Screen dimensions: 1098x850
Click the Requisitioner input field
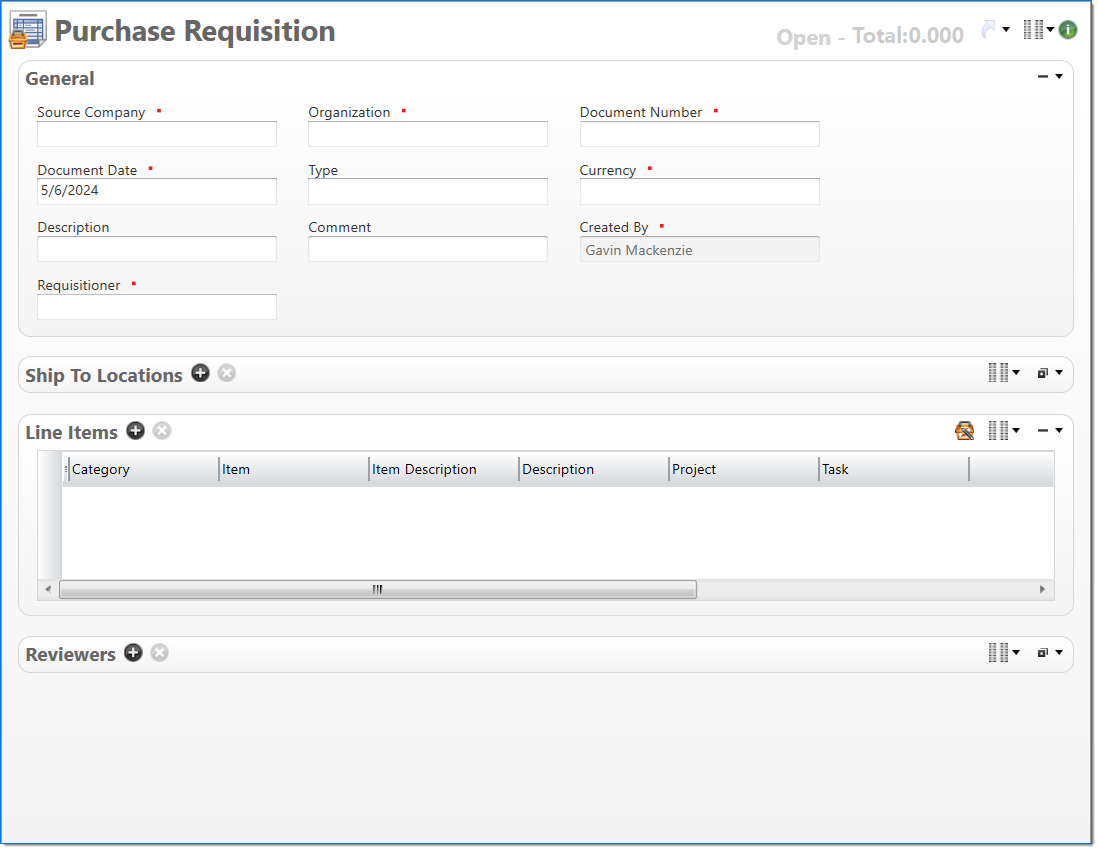pos(156,307)
